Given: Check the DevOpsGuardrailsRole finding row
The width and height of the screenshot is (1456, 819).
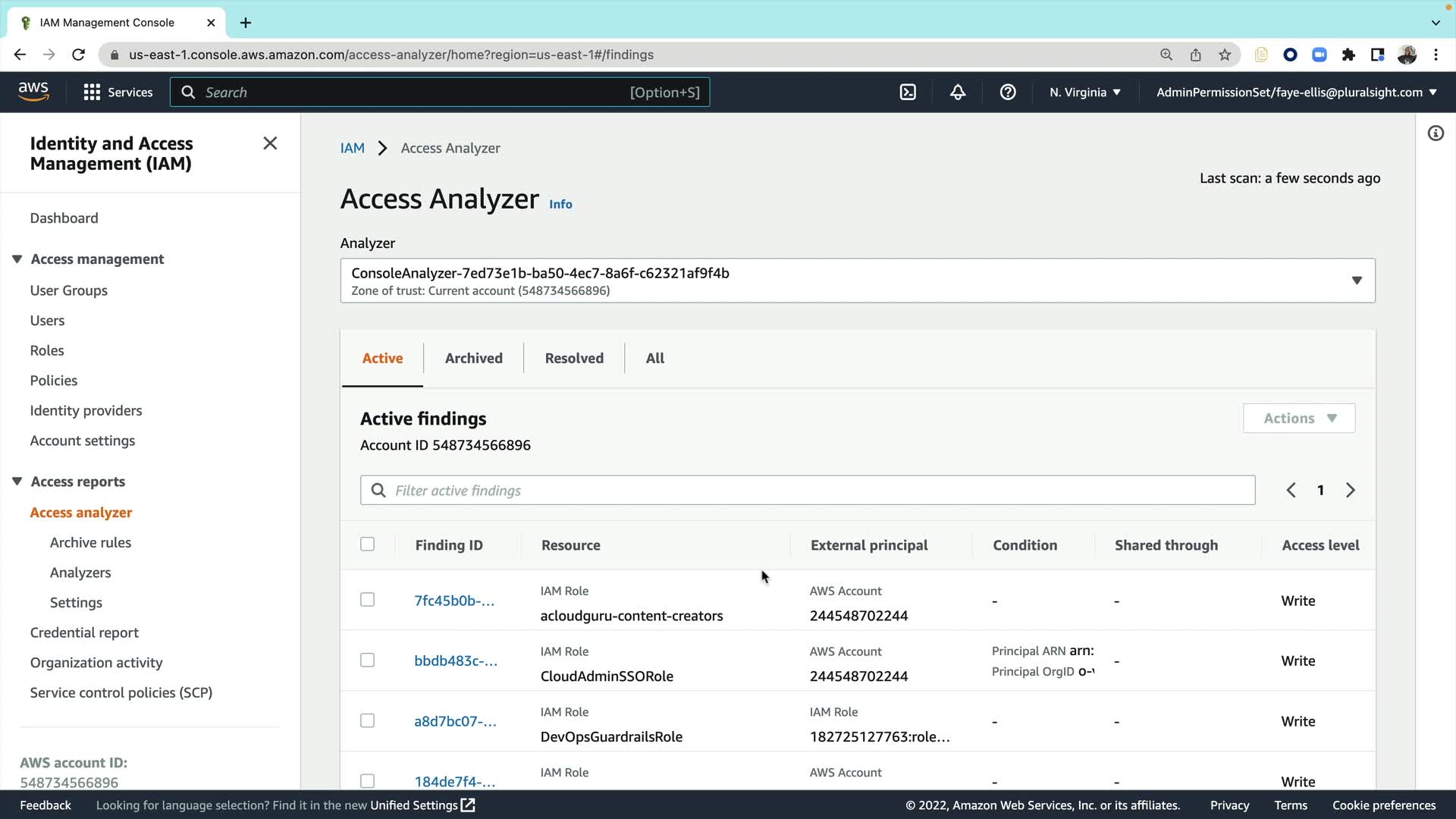Looking at the screenshot, I should pyautogui.click(x=368, y=721).
